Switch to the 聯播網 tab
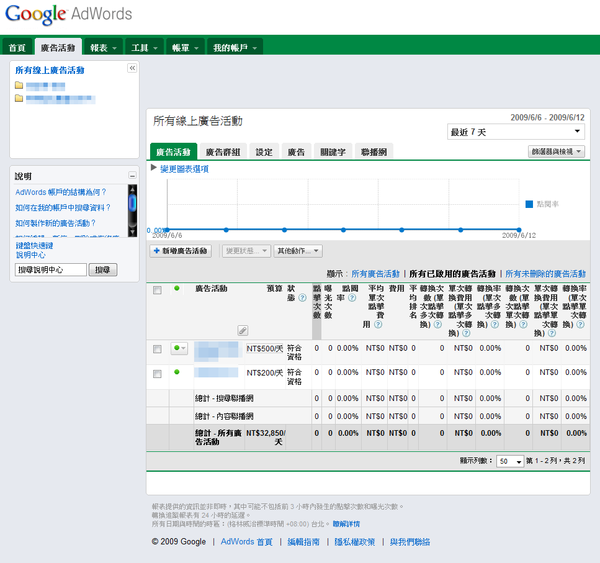The width and height of the screenshot is (600, 563). [374, 152]
